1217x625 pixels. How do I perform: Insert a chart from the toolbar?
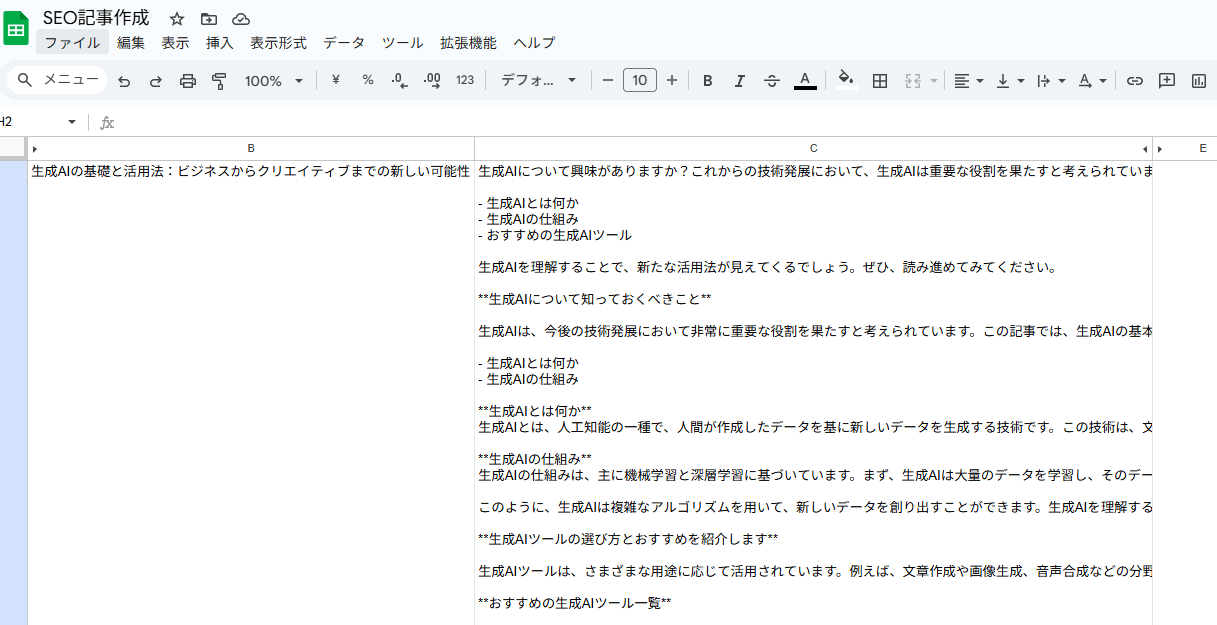1199,81
